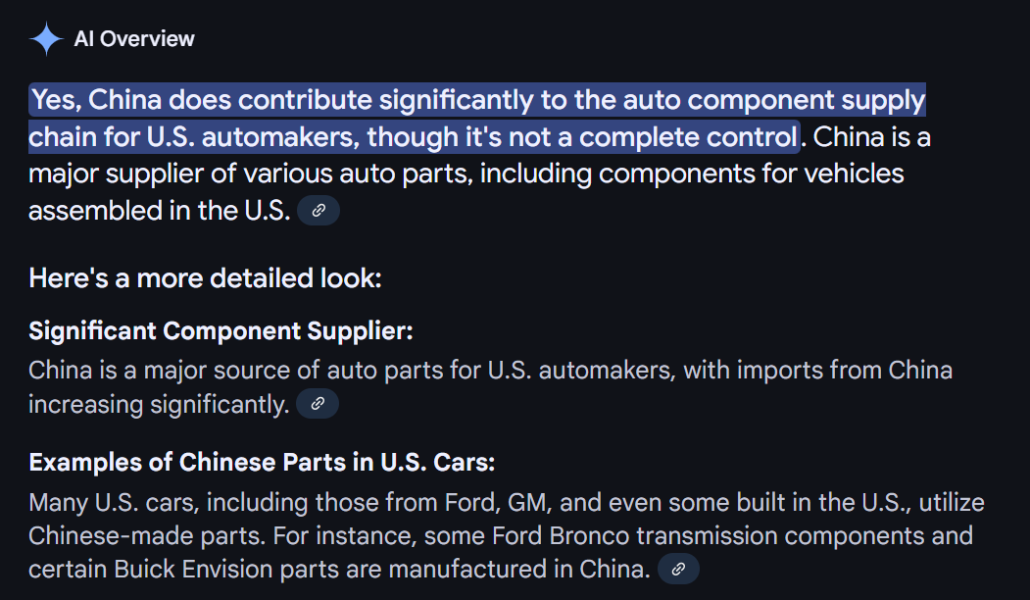Click 'Examples of Chinese Parts in U.S. Cars:' heading
Image resolution: width=1030 pixels, height=600 pixels.
[261, 463]
